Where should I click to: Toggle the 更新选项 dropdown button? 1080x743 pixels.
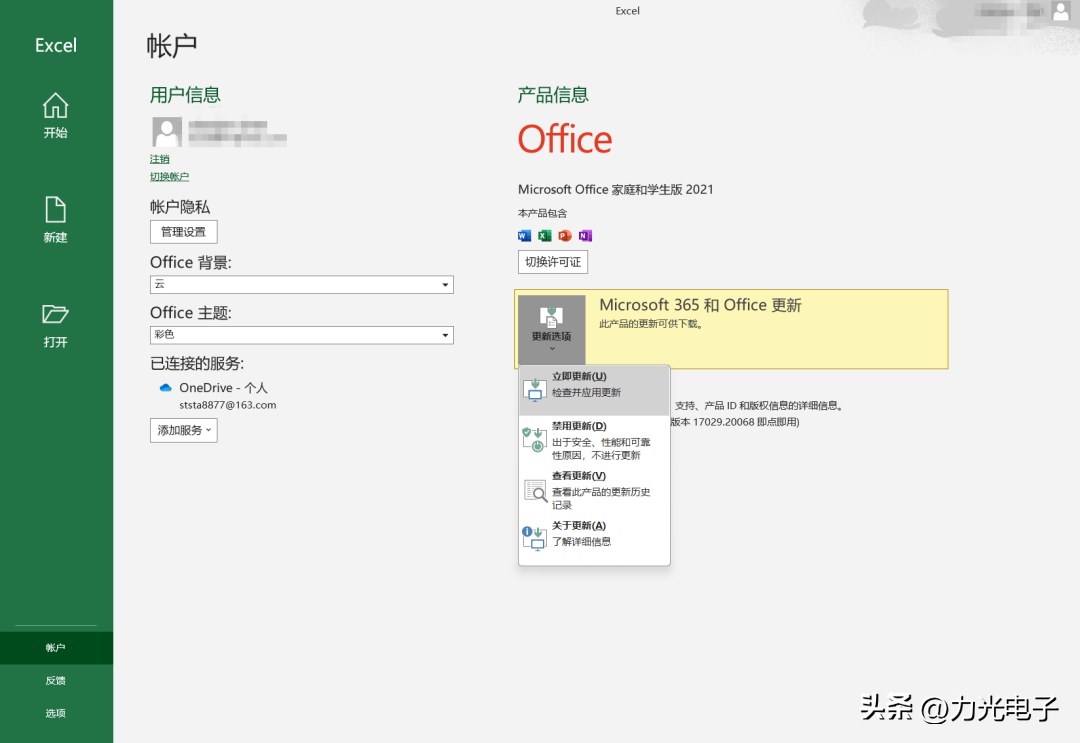pyautogui.click(x=552, y=329)
